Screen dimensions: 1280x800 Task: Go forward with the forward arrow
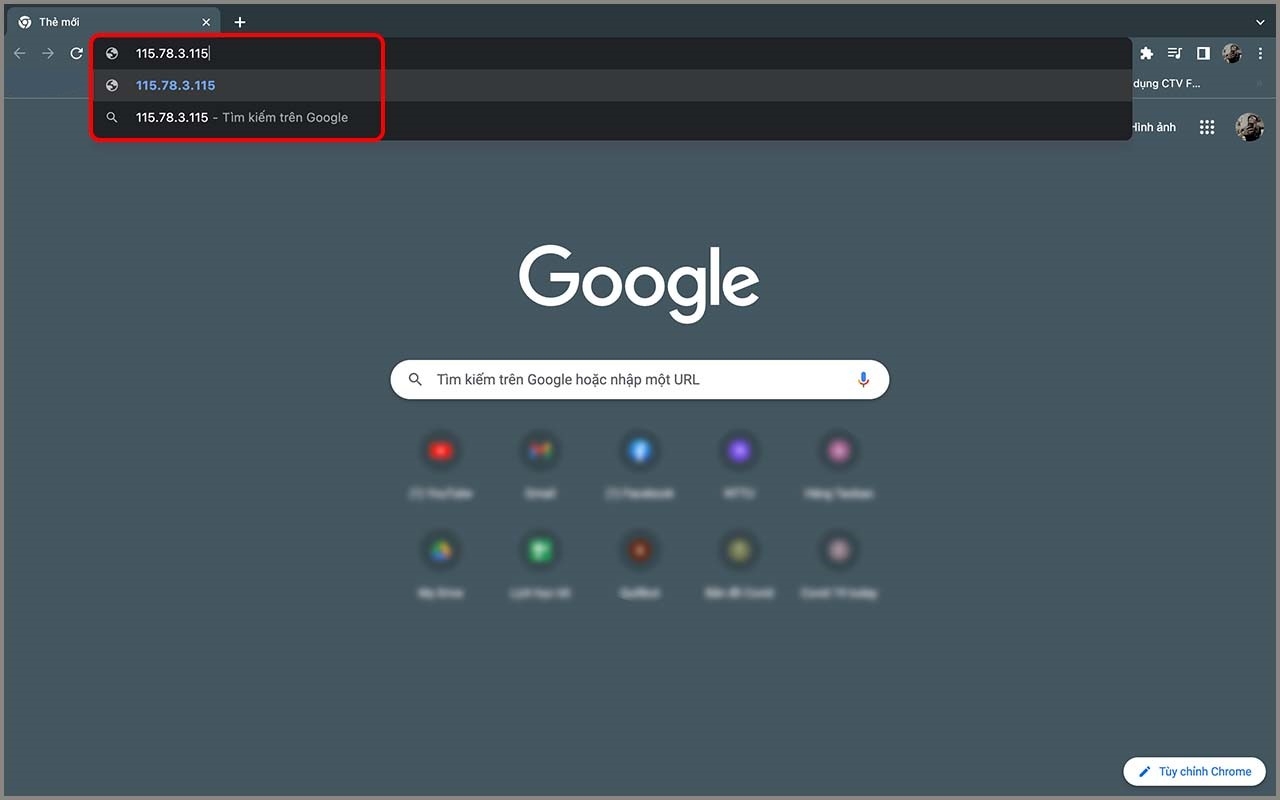tap(48, 53)
